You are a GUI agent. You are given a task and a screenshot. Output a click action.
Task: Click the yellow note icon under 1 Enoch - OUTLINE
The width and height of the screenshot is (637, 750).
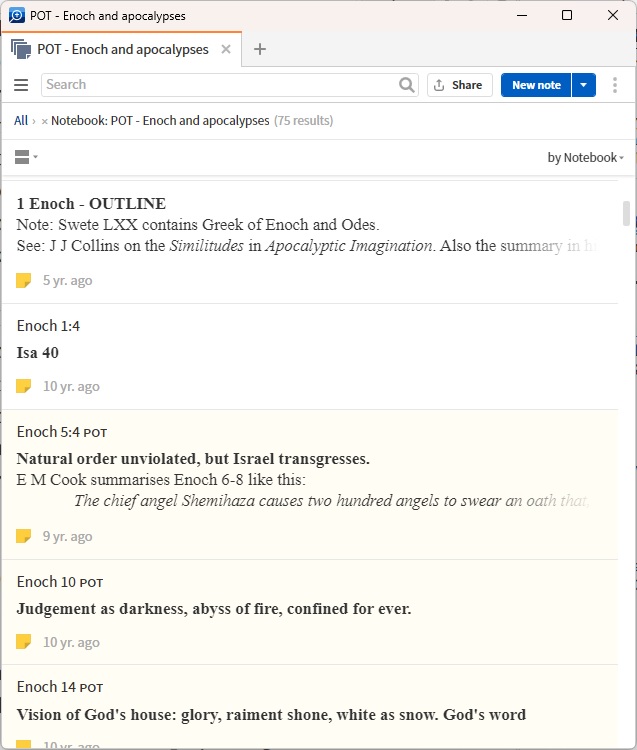click(24, 281)
